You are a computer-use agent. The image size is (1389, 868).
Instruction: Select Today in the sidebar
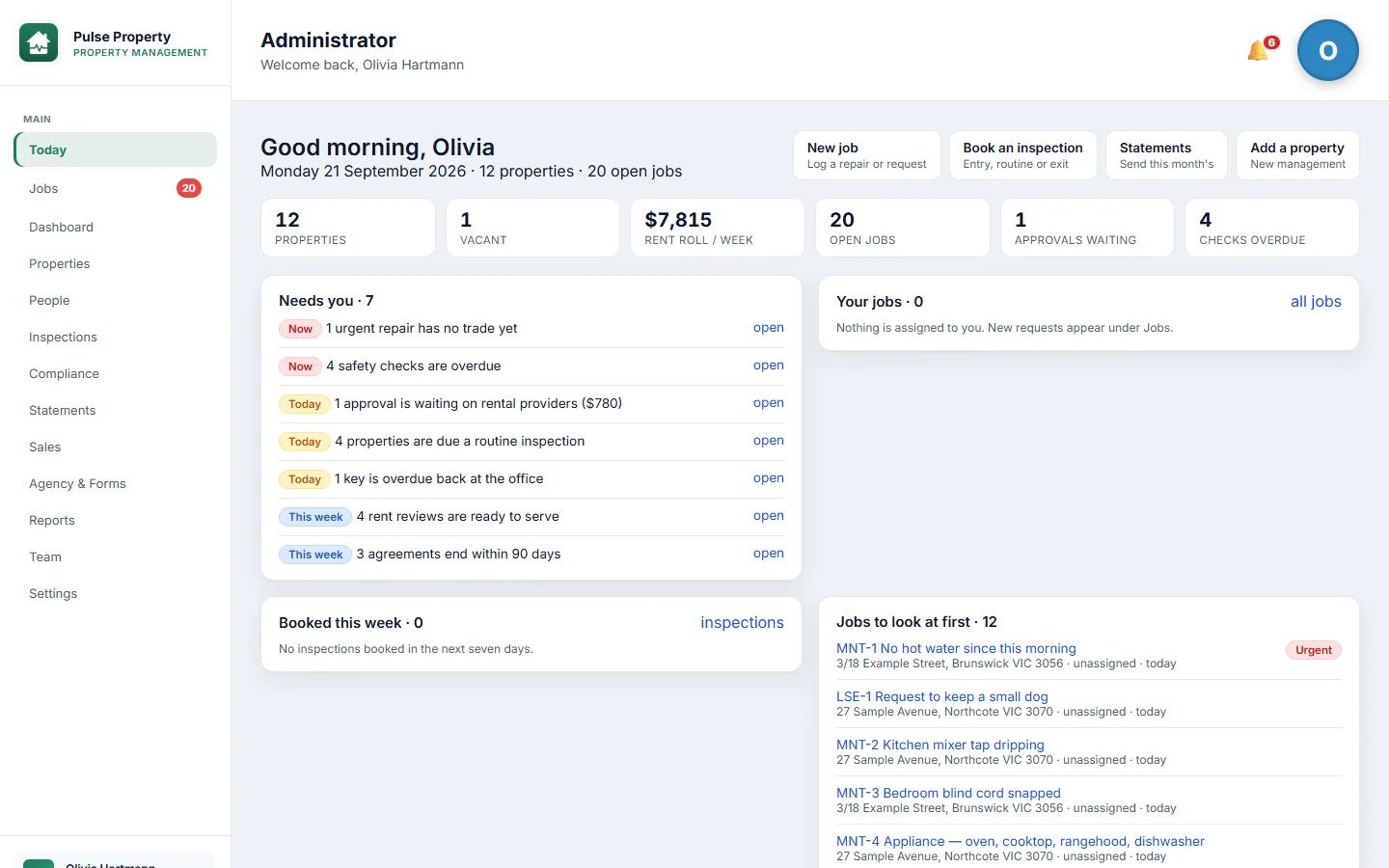click(116, 149)
